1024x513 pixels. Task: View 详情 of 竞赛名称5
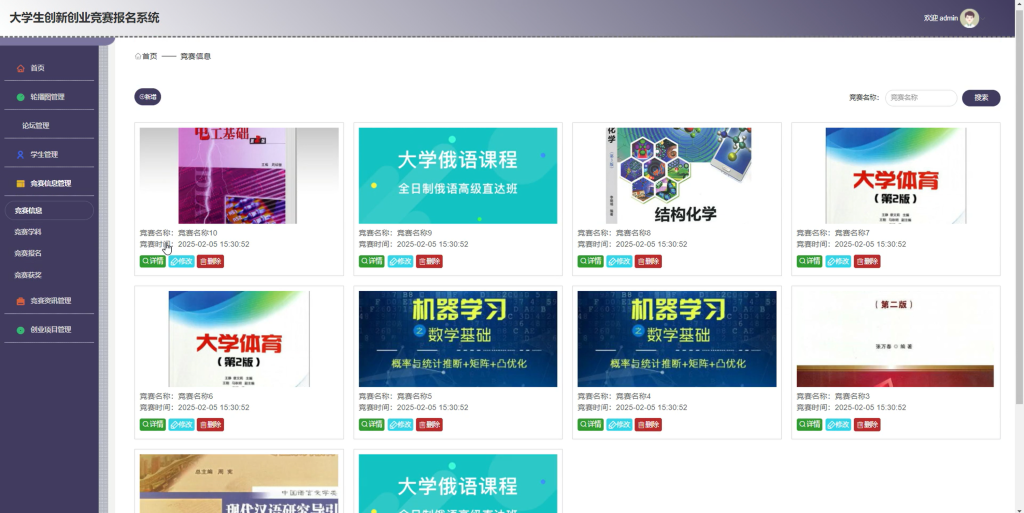(372, 424)
